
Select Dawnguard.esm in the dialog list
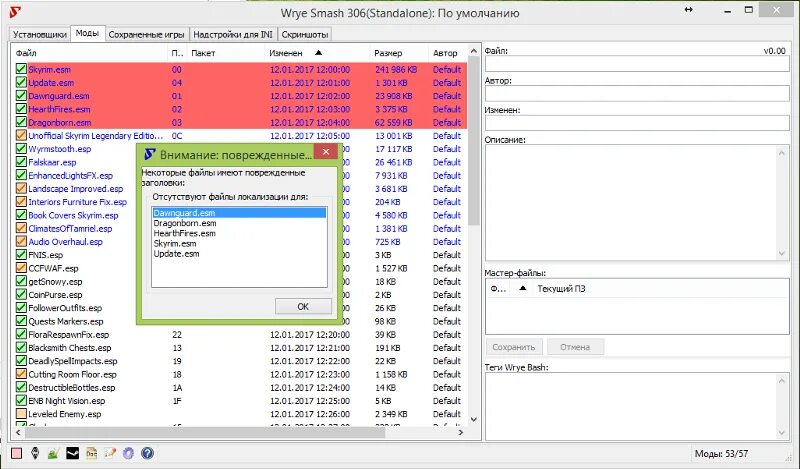pos(239,213)
